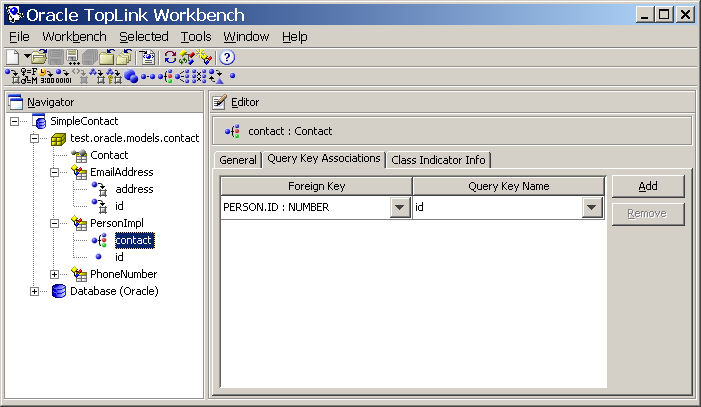Viewport: 701px width, 407px height.
Task: Open the Query Key Name id dropdown
Action: [591, 208]
